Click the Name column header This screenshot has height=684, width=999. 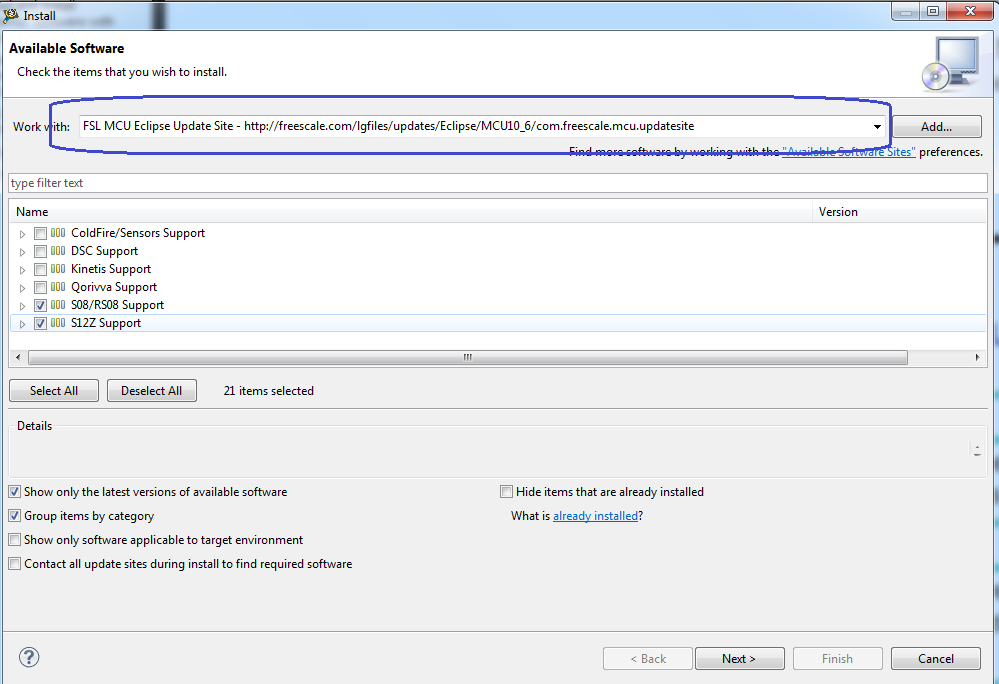(x=411, y=212)
